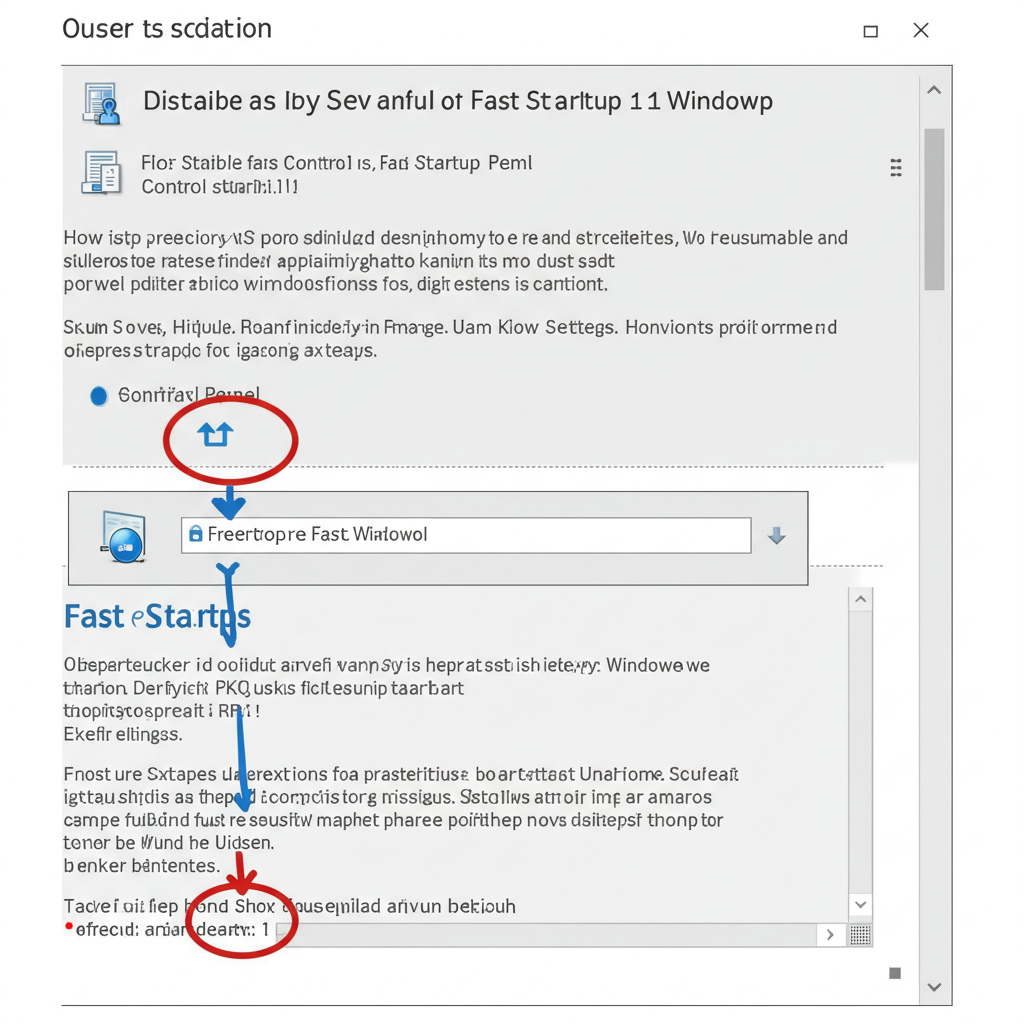The image size is (1024, 1024).
Task: Click the document list icon beside 'Flor Staible fars Control'
Action: tap(101, 172)
